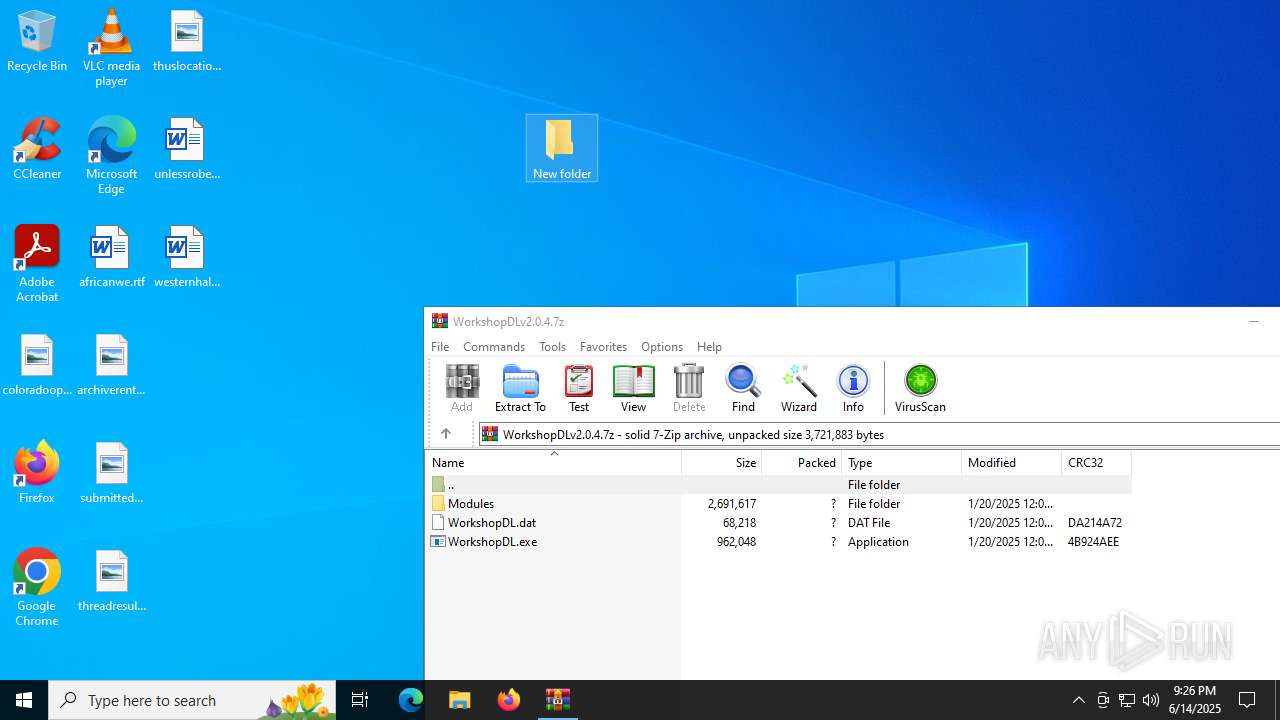Select the New folder desktop icon
Viewport: 1280px width, 720px height.
pos(562,148)
